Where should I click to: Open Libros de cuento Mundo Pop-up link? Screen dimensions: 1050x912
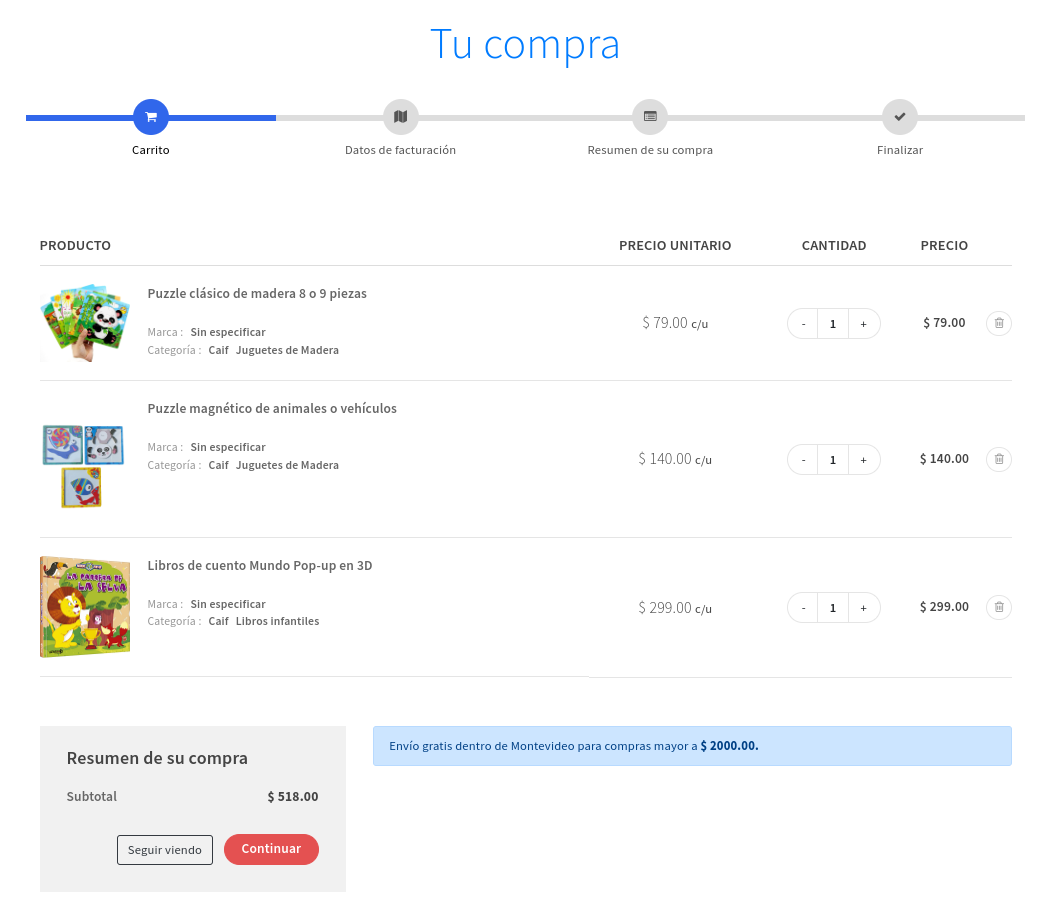click(260, 566)
